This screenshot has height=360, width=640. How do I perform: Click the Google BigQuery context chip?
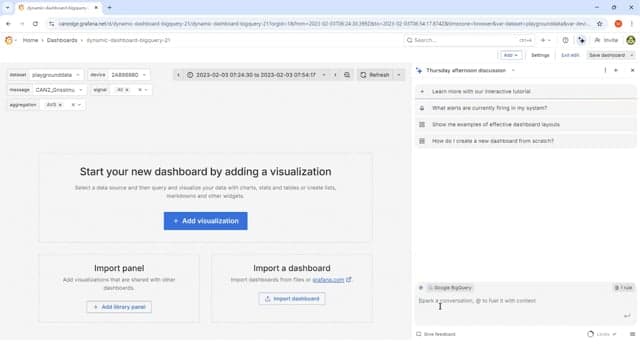coord(449,288)
